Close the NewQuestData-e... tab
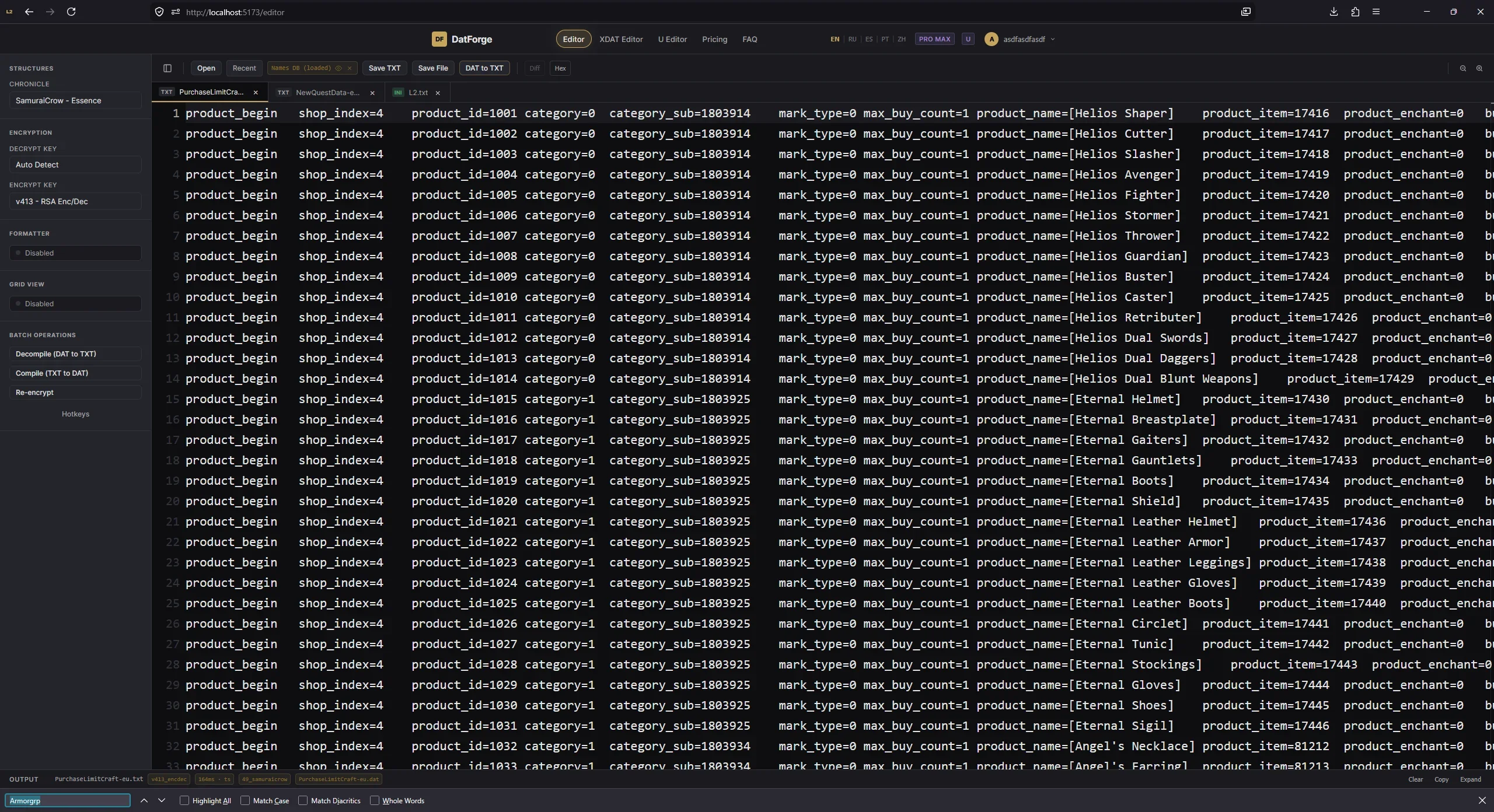Viewport: 1494px width, 812px height. pos(372,93)
